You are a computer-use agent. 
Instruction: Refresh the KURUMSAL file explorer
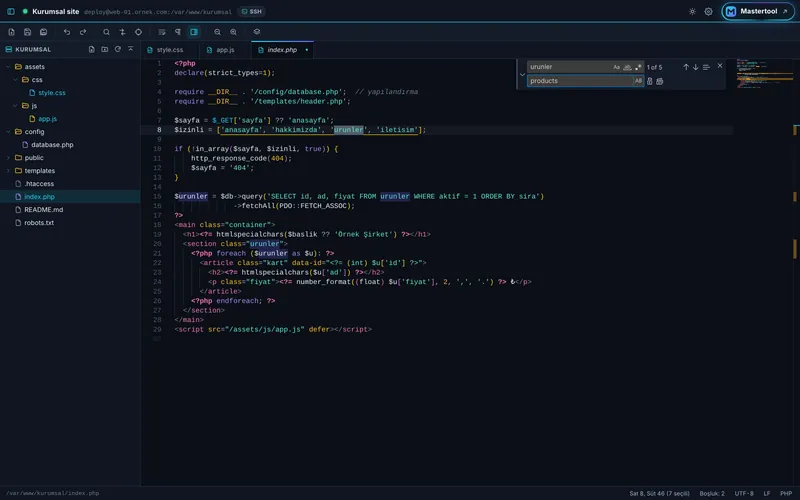118,49
